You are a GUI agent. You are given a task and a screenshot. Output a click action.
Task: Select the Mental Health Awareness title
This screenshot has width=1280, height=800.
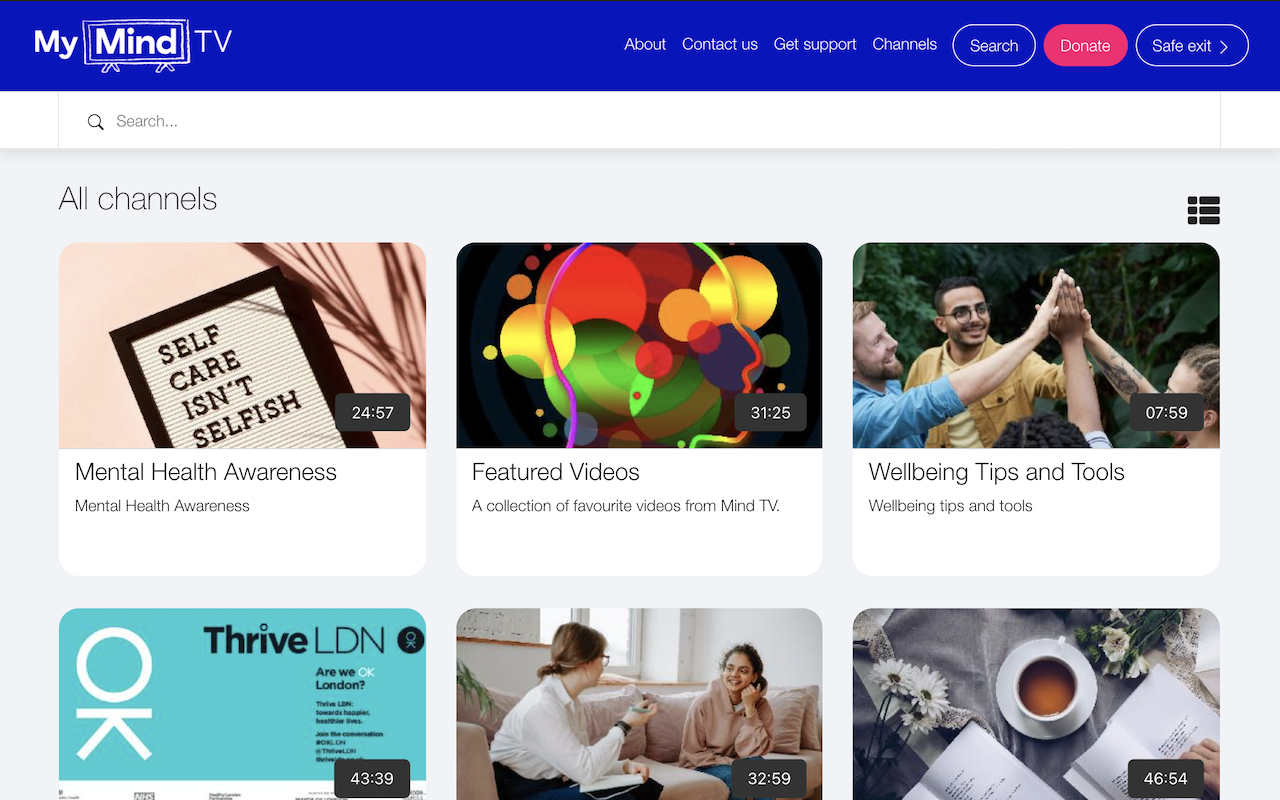(x=206, y=472)
